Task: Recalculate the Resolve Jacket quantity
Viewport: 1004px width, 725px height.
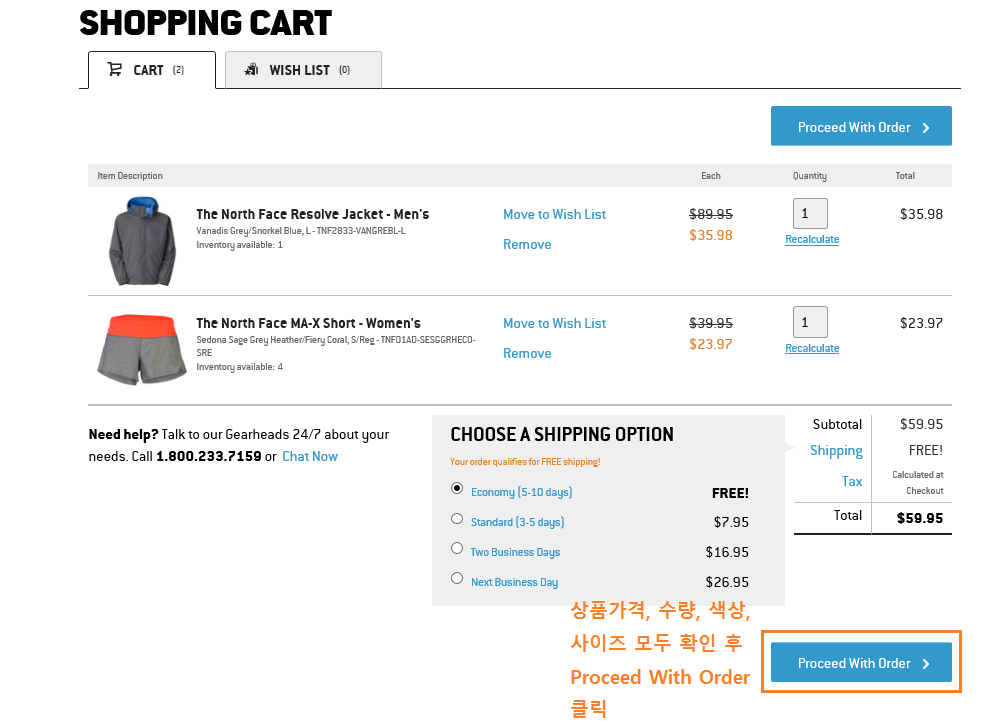Action: 812,240
